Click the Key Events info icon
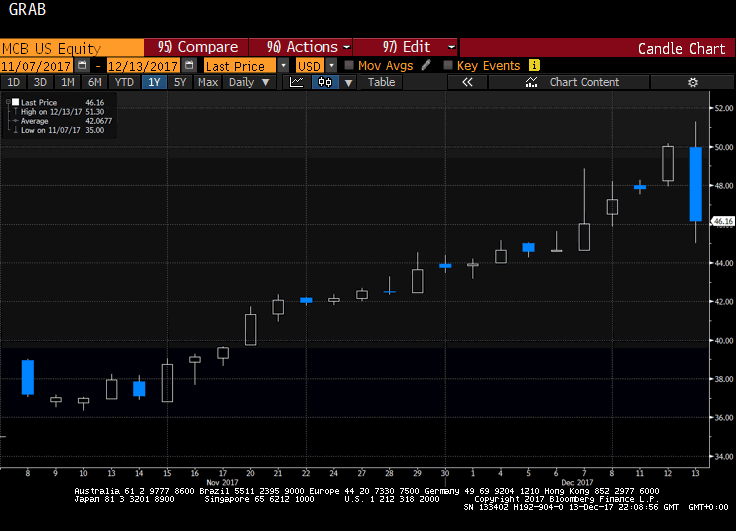The height and width of the screenshot is (531, 736). 535,65
